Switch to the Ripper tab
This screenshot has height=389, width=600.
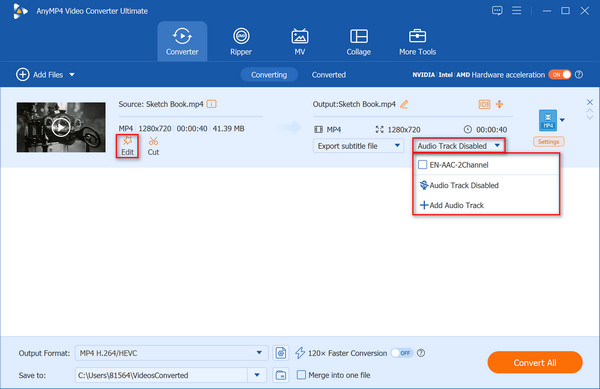[241, 41]
